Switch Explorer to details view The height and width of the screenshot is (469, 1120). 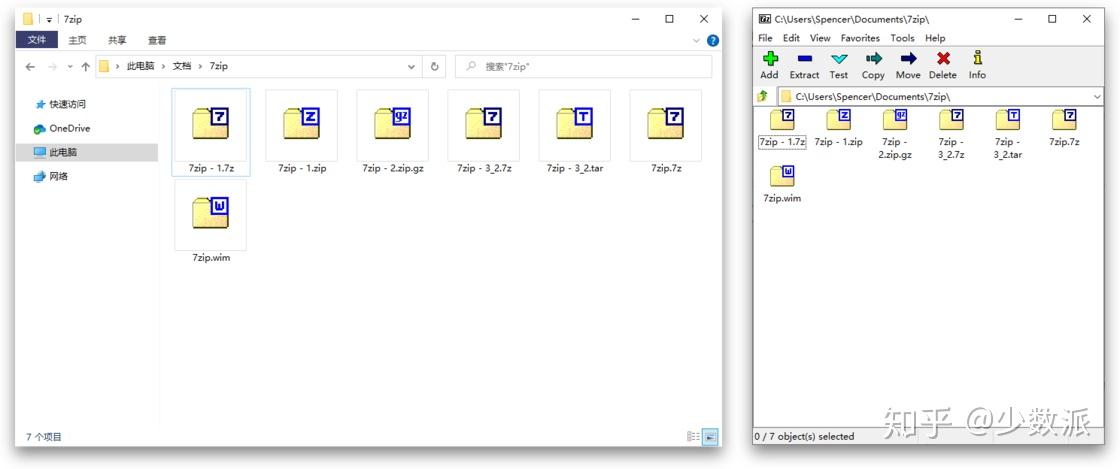tap(693, 436)
